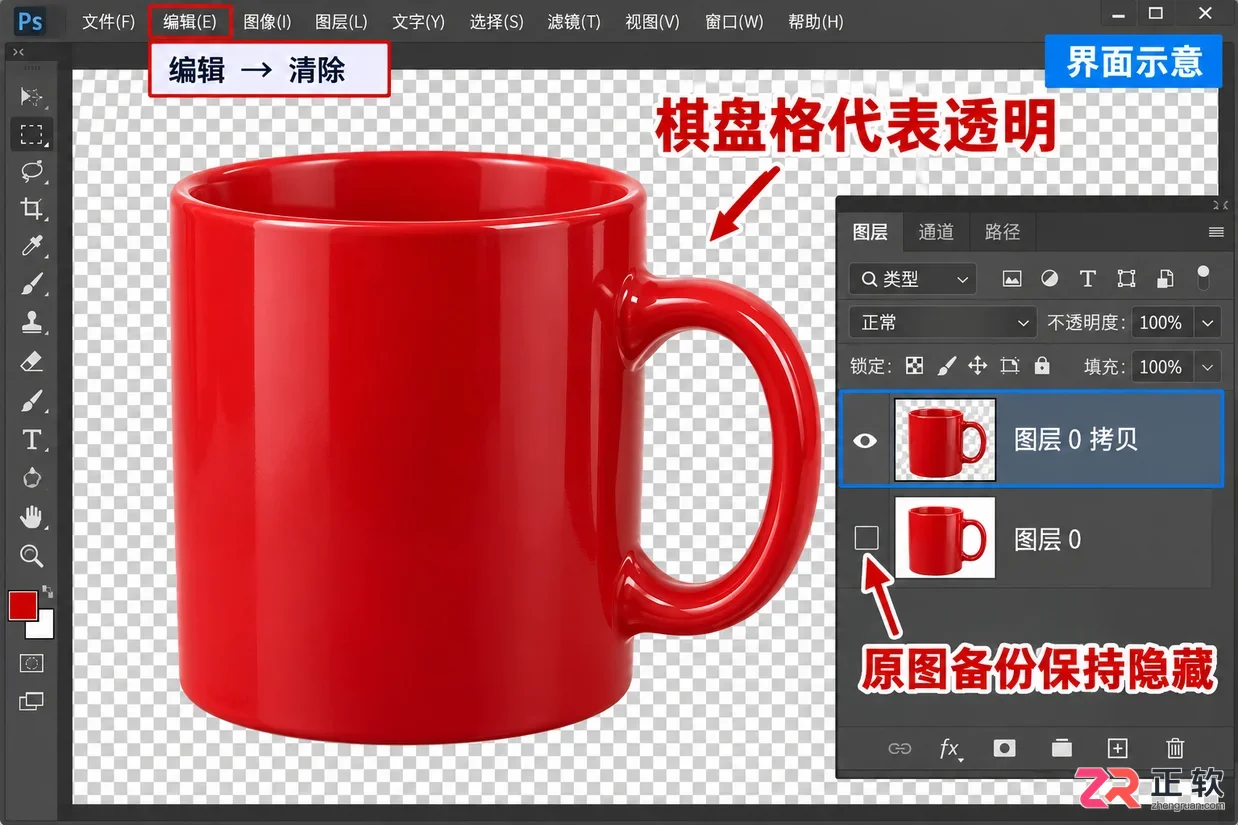Lock all layer attributes

(1042, 366)
